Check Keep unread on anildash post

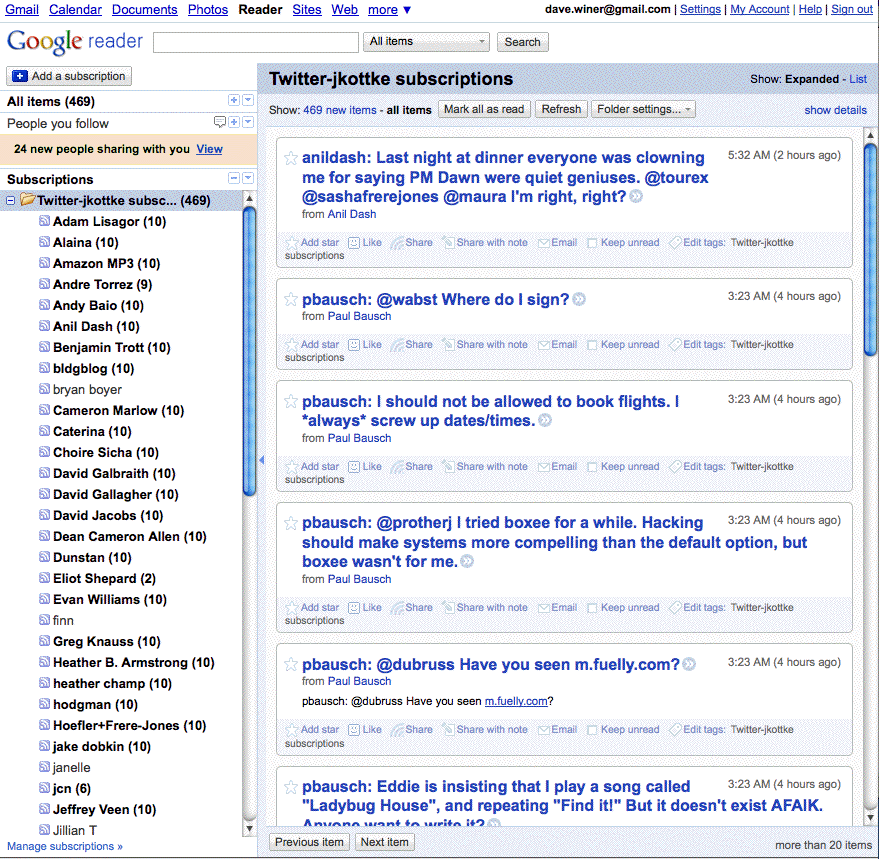[x=592, y=243]
